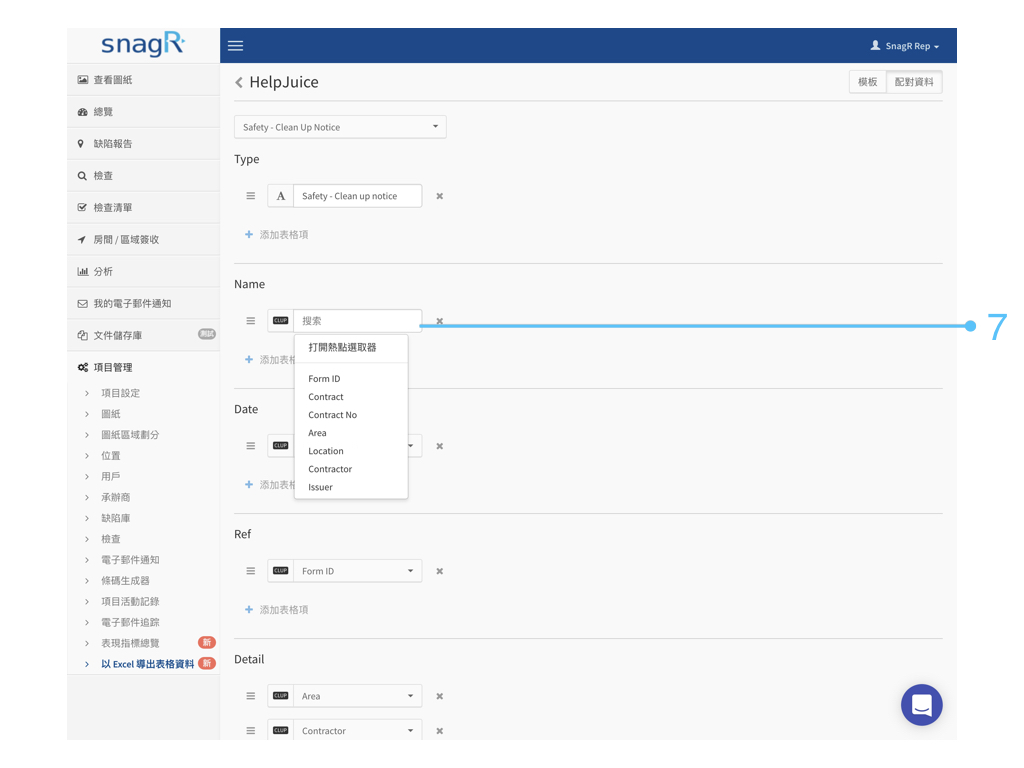The width and height of the screenshot is (1024, 768).
Task: Focus the 搜索 search field
Action: [x=358, y=321]
